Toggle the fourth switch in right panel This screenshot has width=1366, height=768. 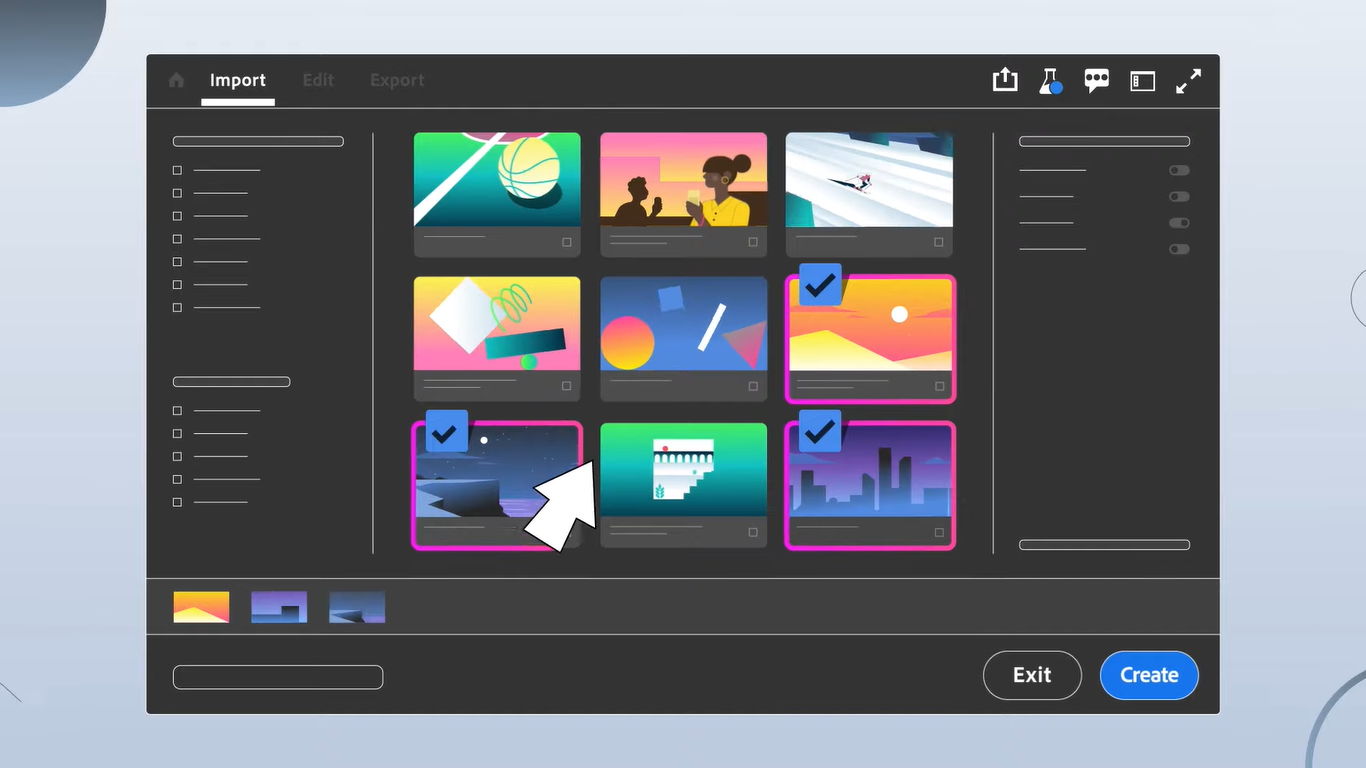pyautogui.click(x=1179, y=249)
